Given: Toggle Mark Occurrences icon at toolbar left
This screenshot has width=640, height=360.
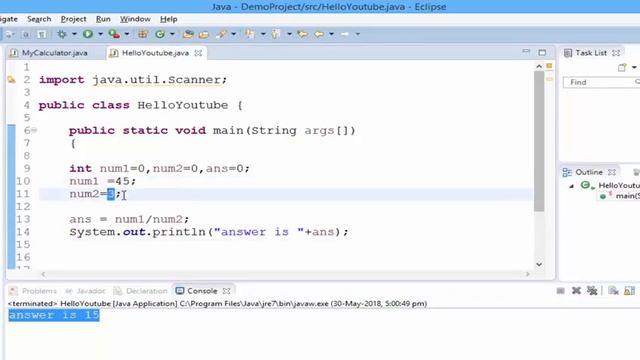Looking at the screenshot, I should 9,35.
